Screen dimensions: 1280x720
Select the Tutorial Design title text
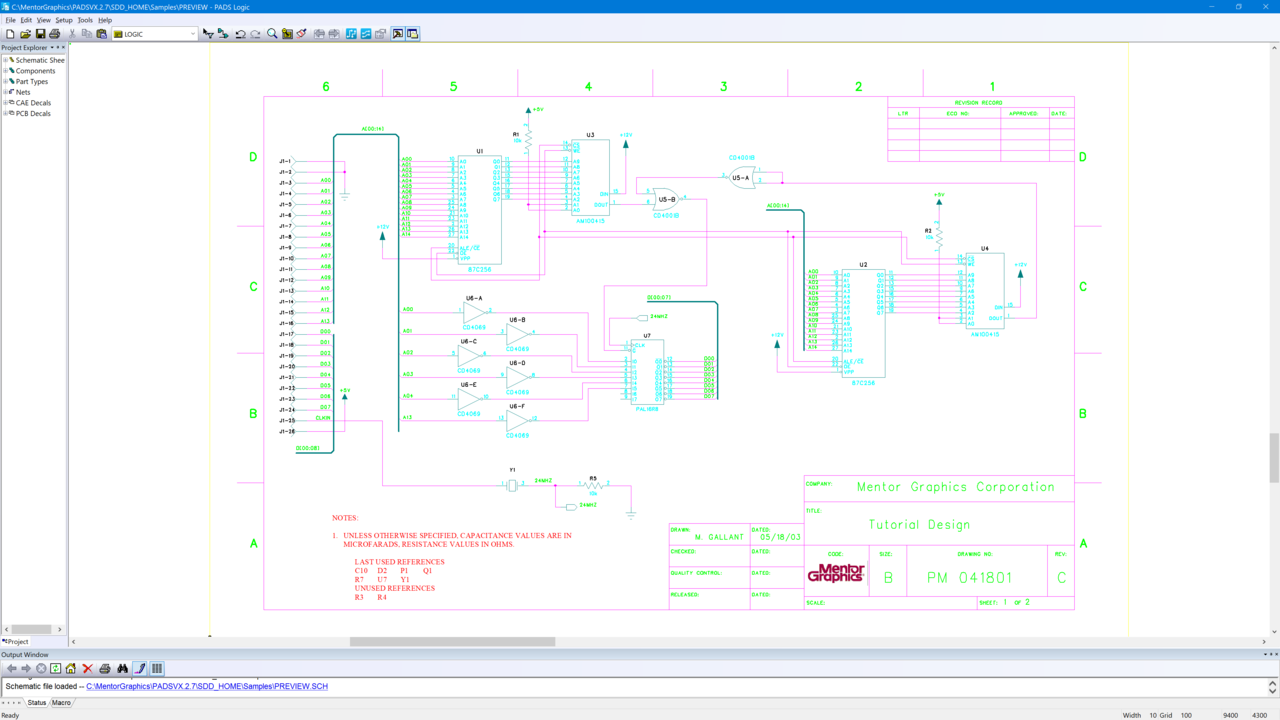(919, 524)
